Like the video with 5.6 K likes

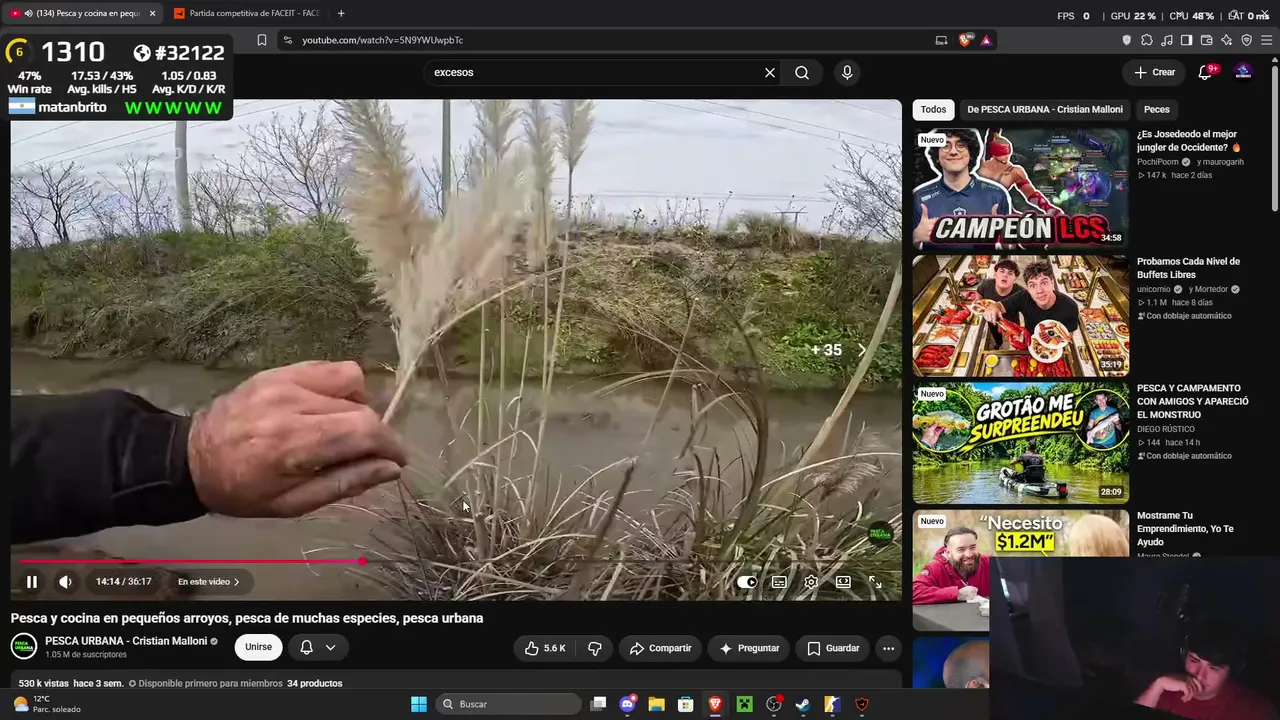point(545,648)
